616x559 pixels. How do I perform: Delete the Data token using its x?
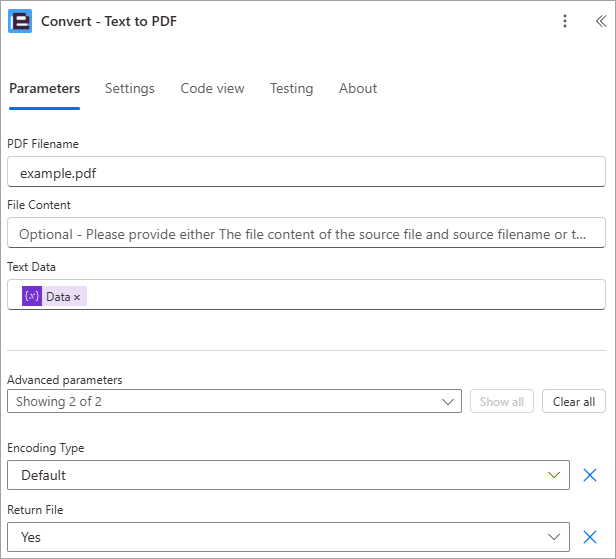pos(77,297)
